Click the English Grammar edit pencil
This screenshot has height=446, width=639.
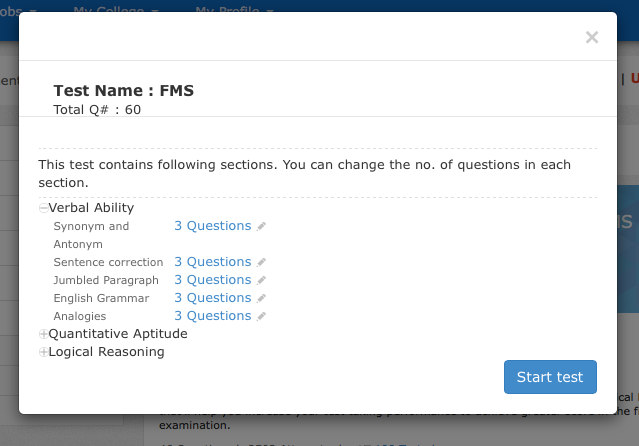click(x=262, y=299)
